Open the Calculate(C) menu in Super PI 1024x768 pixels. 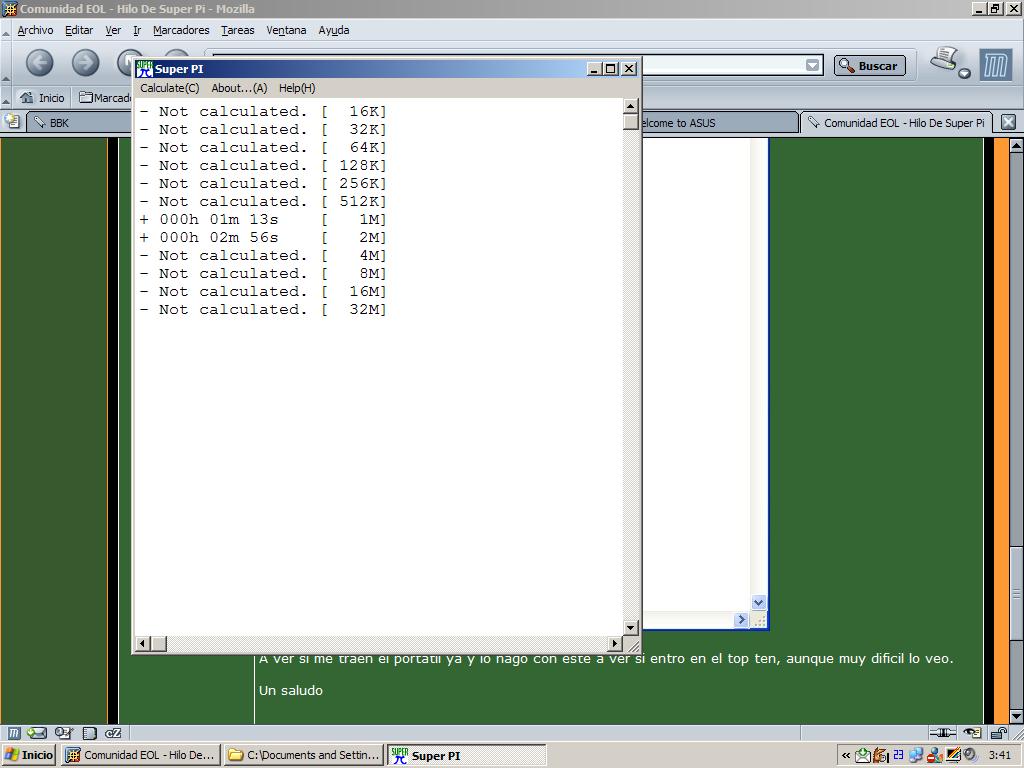[169, 88]
